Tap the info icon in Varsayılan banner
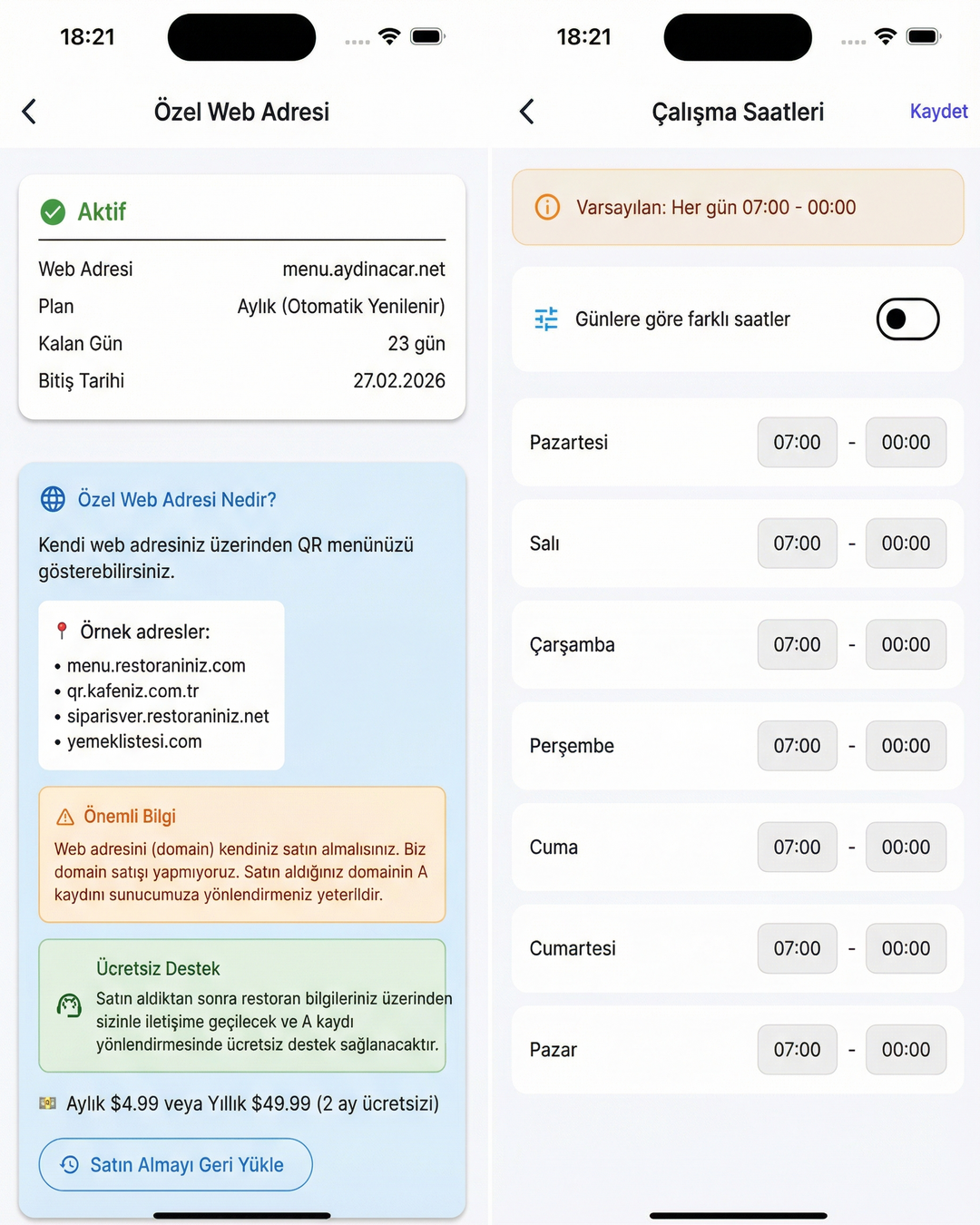 (547, 207)
